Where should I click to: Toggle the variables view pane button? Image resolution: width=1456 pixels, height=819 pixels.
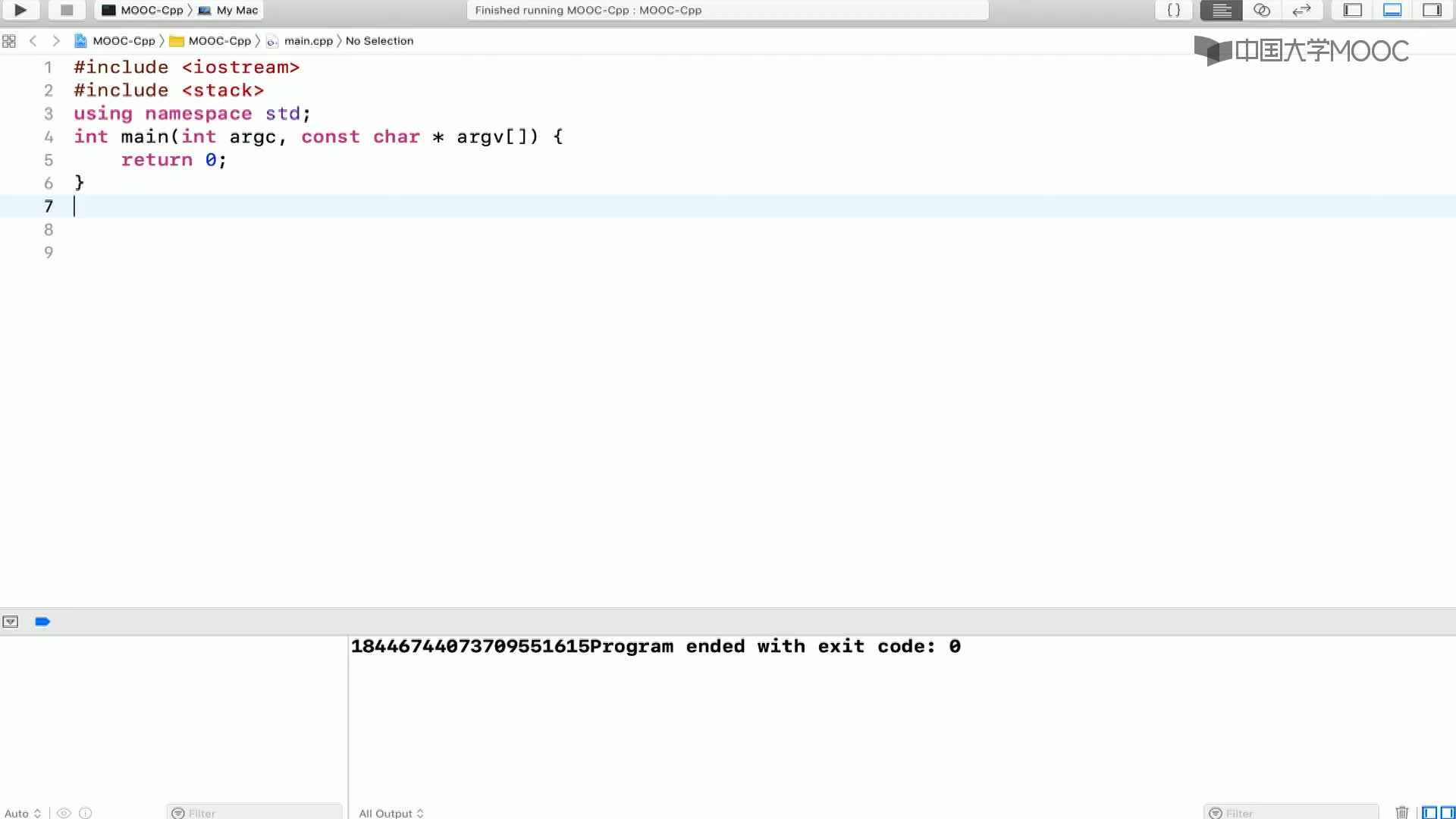[x=1429, y=813]
